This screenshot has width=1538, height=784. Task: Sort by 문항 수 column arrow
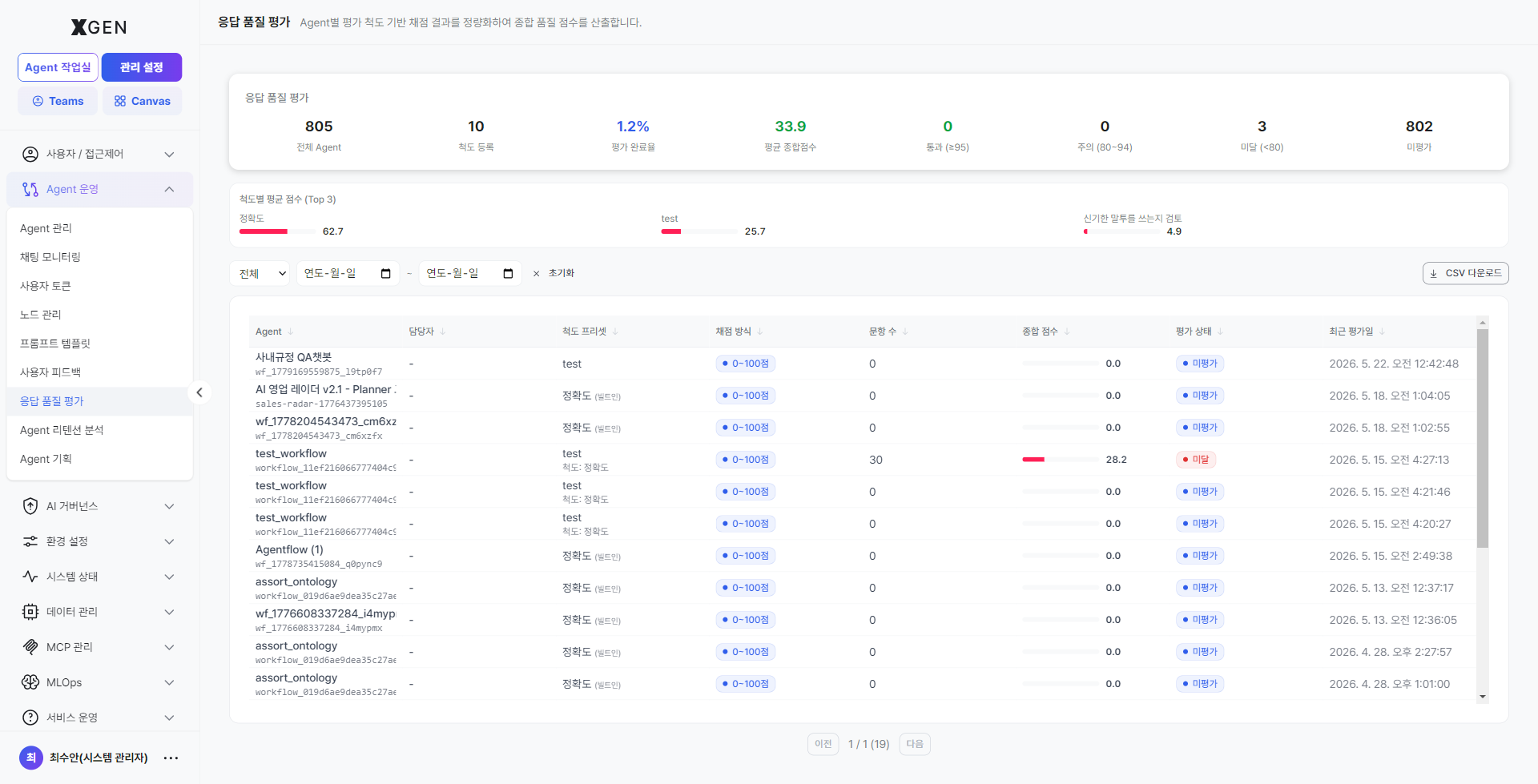(x=904, y=332)
